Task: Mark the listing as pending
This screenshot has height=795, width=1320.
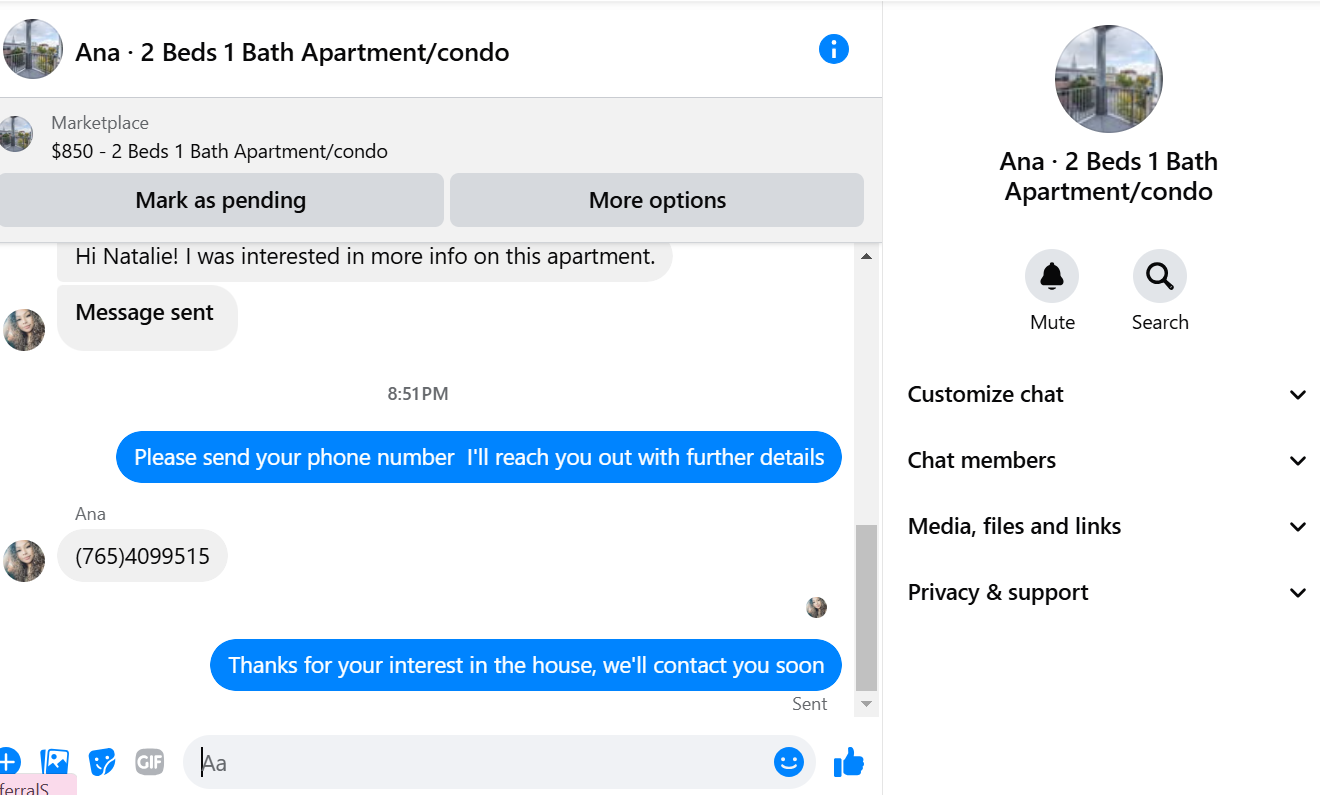Action: point(221,200)
